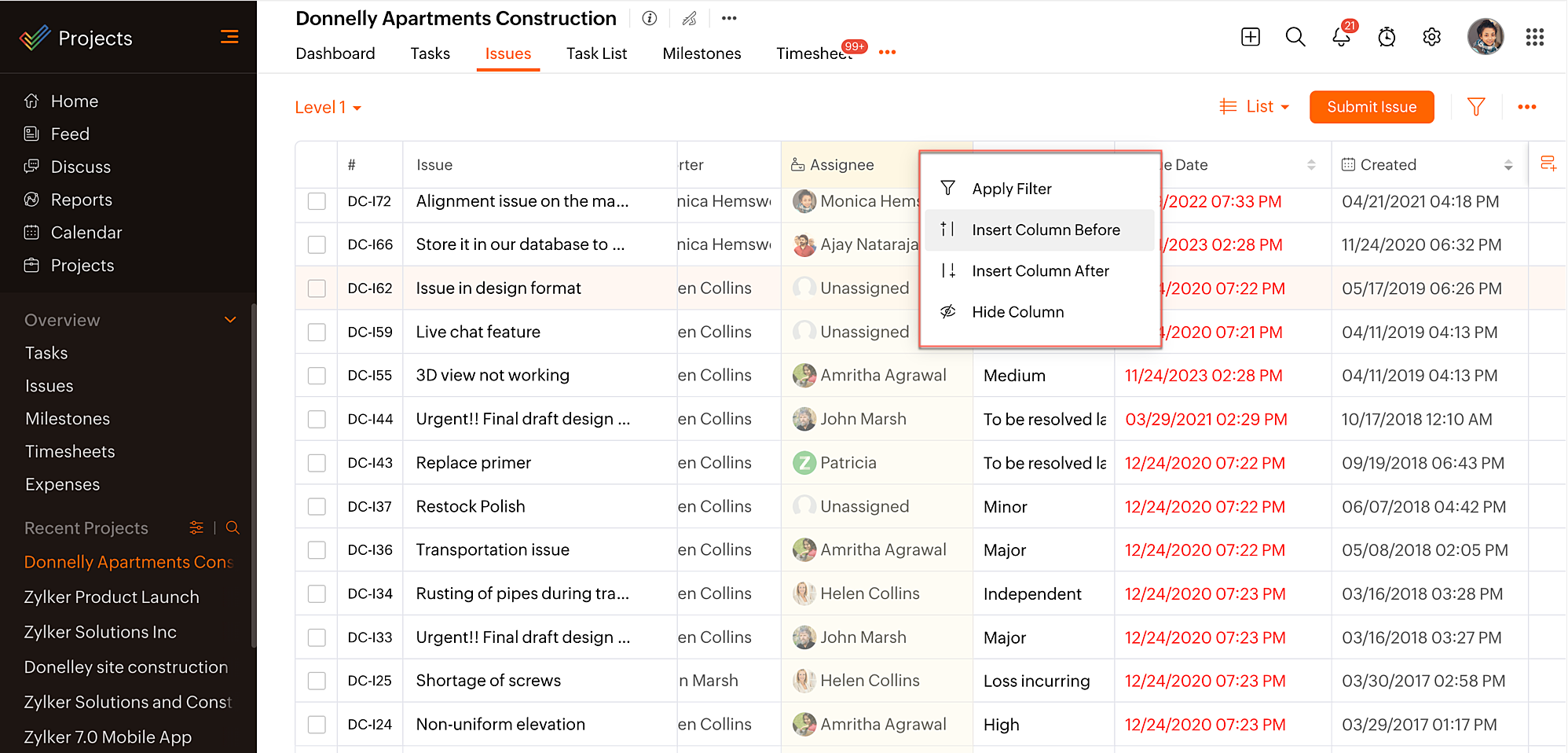Switch to the Dashboard tab

tap(335, 53)
